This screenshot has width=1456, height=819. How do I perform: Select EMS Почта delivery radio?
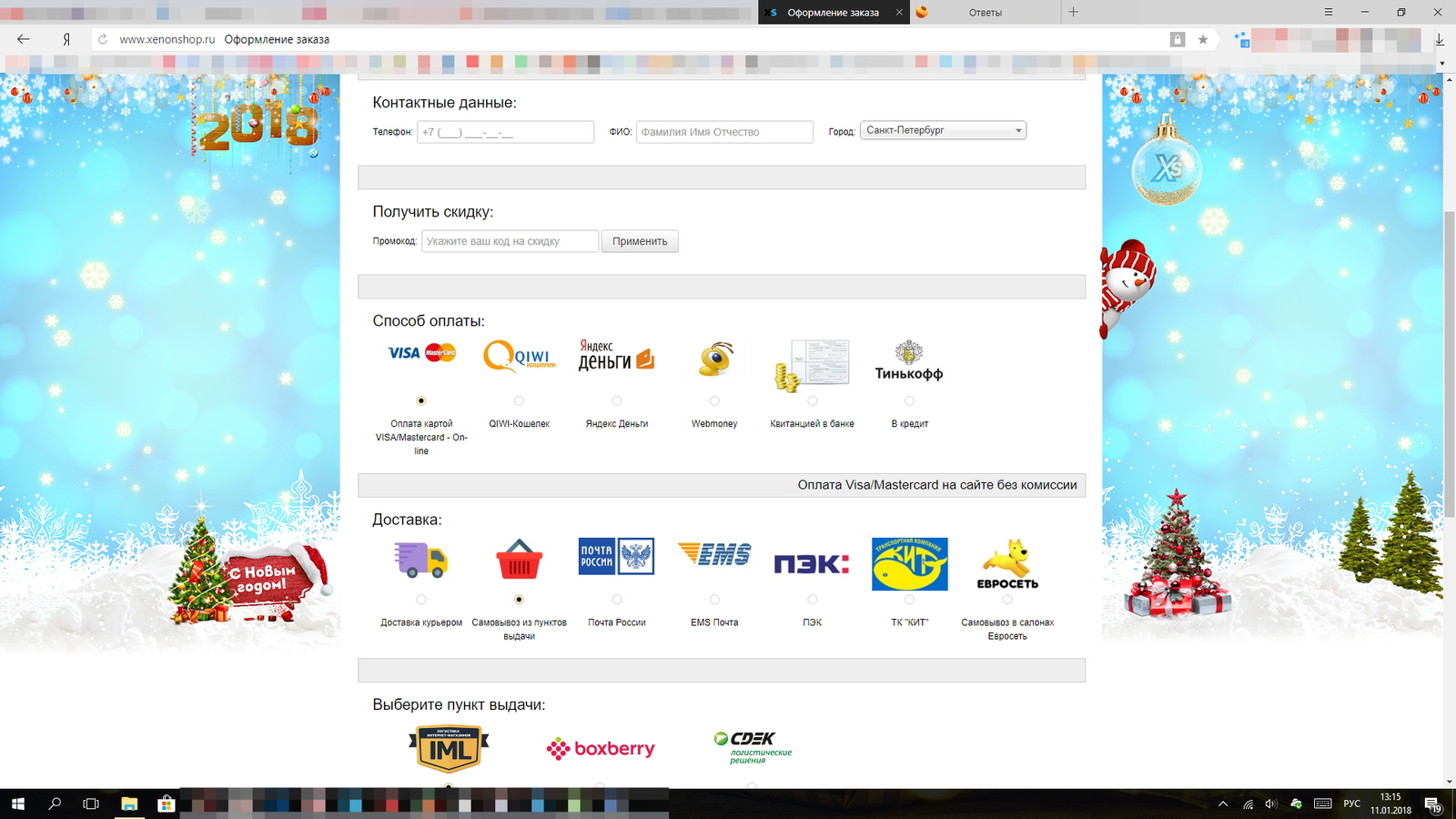pos(714,600)
